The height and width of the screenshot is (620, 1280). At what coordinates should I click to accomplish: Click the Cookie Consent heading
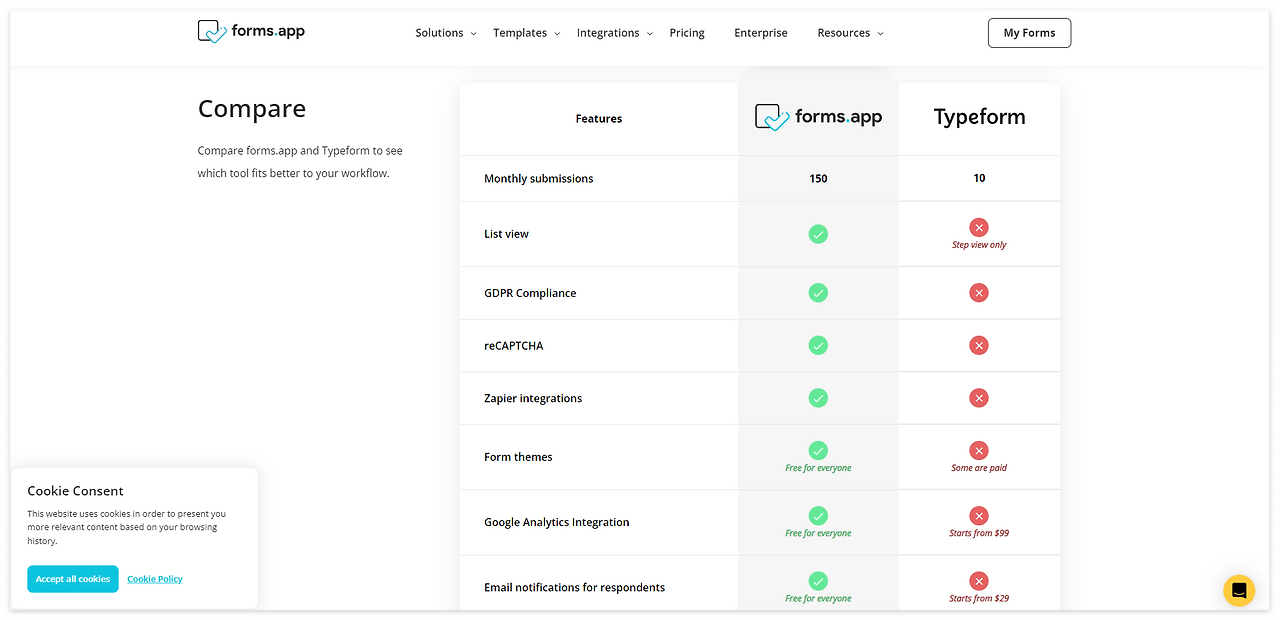pos(75,491)
